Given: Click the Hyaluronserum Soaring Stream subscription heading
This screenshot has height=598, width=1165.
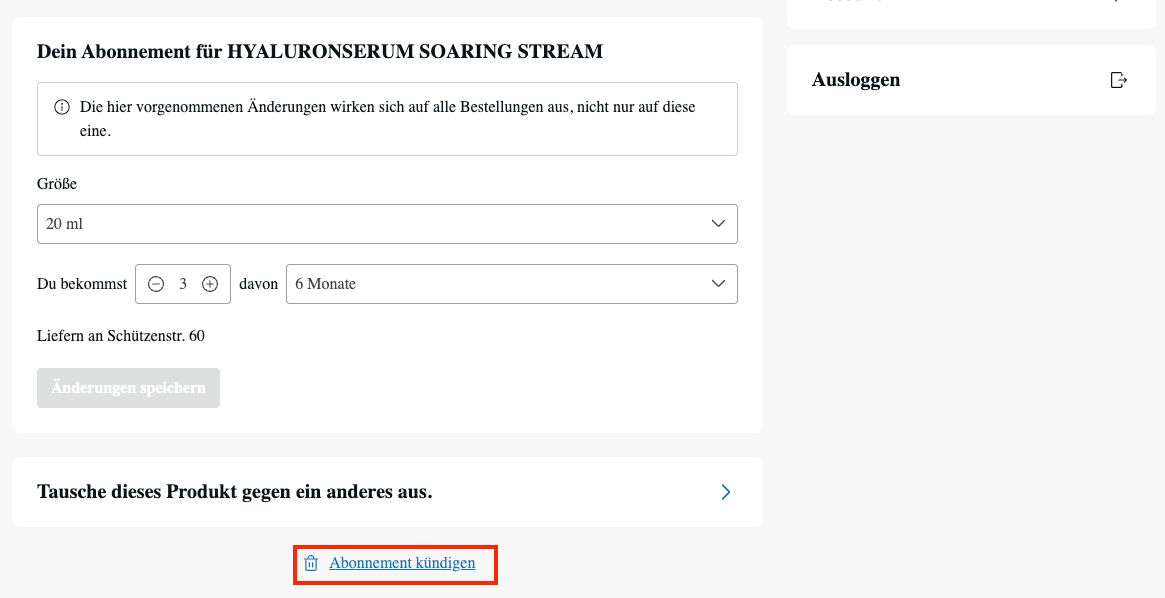Looking at the screenshot, I should pos(320,51).
